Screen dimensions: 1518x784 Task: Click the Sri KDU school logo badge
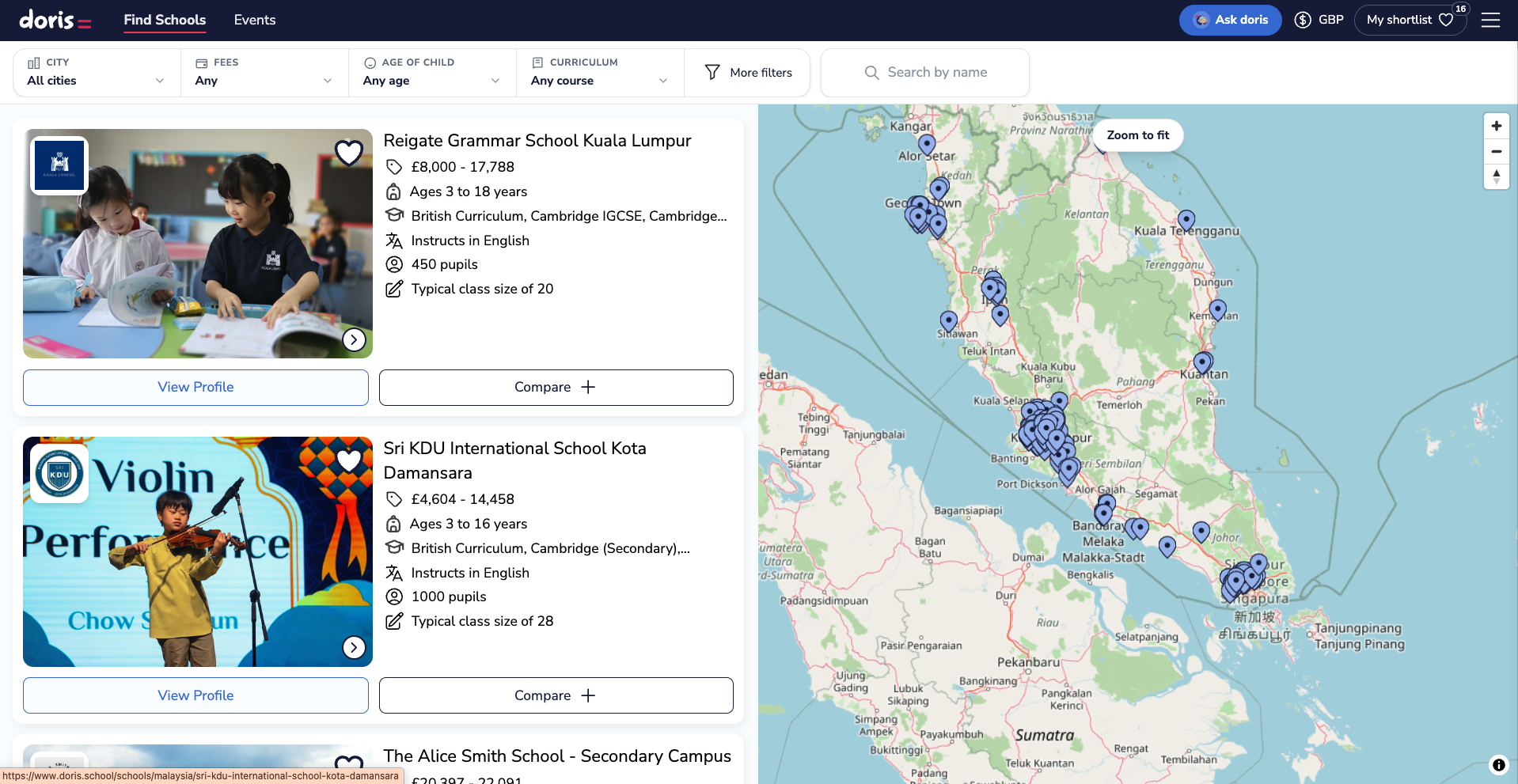tap(59, 473)
